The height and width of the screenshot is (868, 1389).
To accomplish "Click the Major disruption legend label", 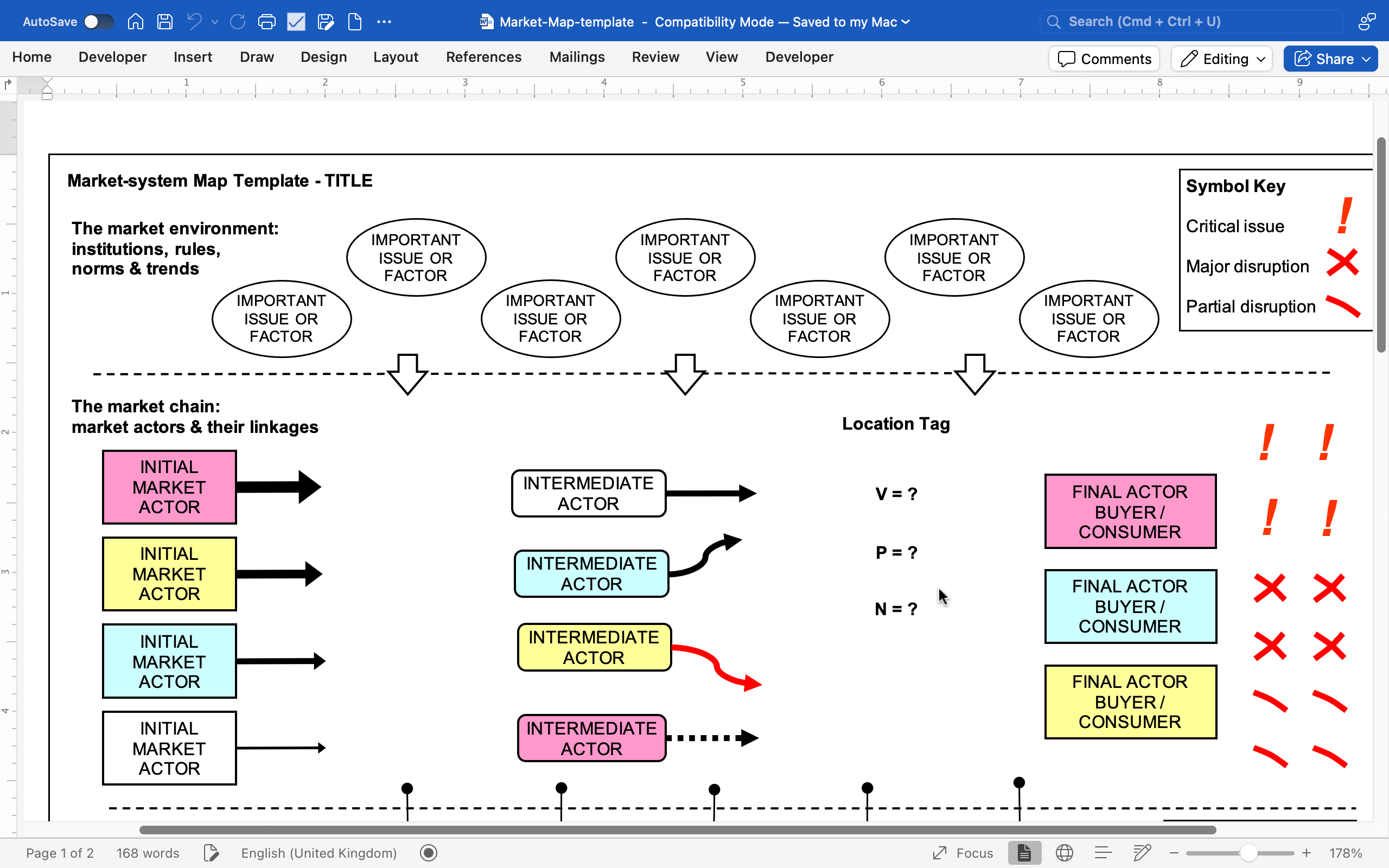I will pos(1247,266).
